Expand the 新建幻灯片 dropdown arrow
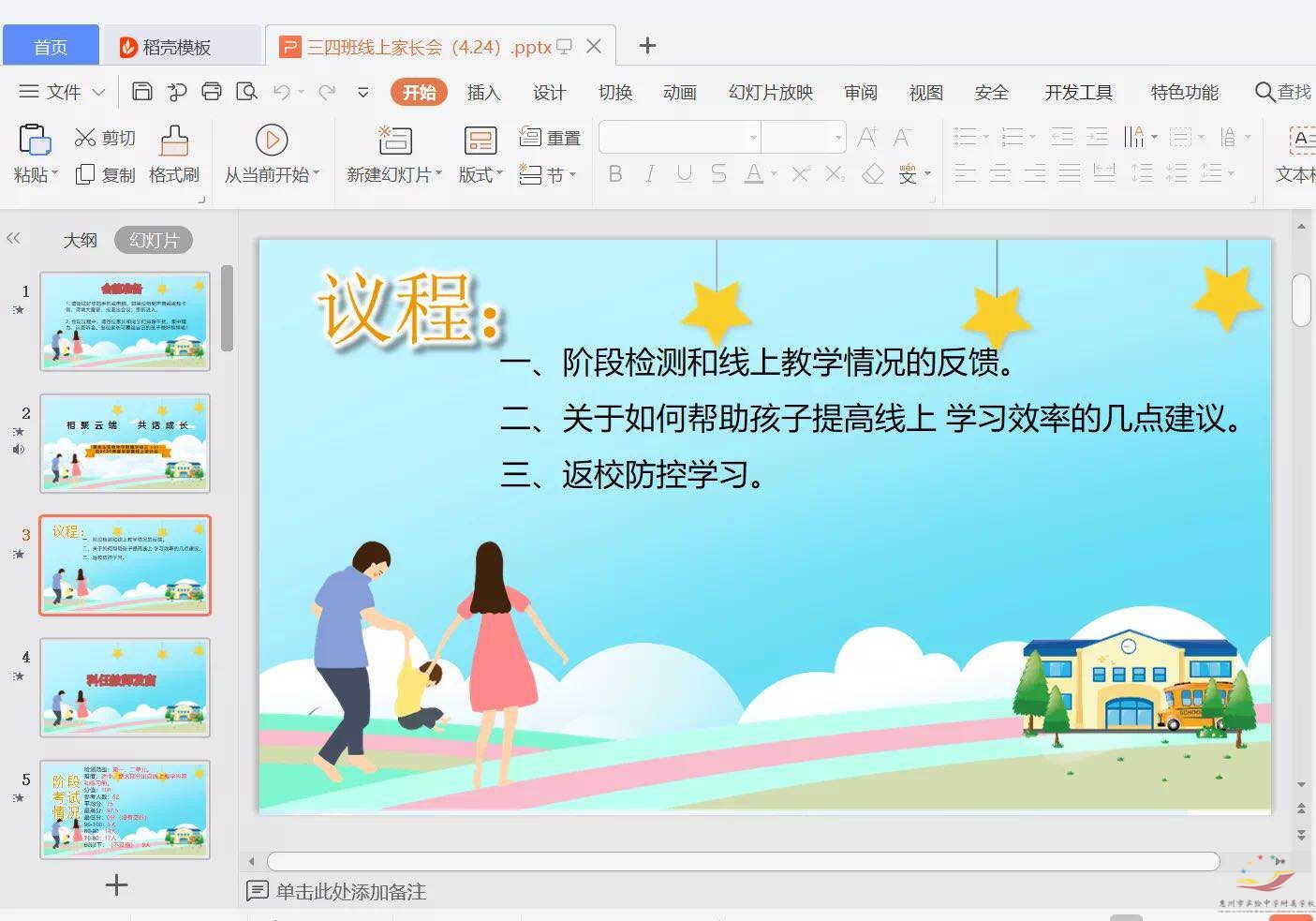This screenshot has height=921, width=1316. [438, 174]
